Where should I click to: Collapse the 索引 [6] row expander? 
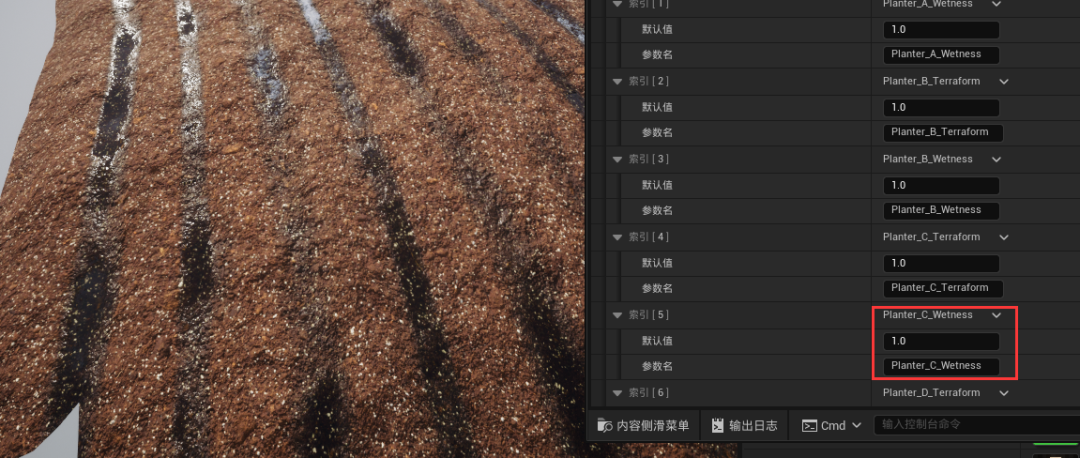click(x=617, y=393)
